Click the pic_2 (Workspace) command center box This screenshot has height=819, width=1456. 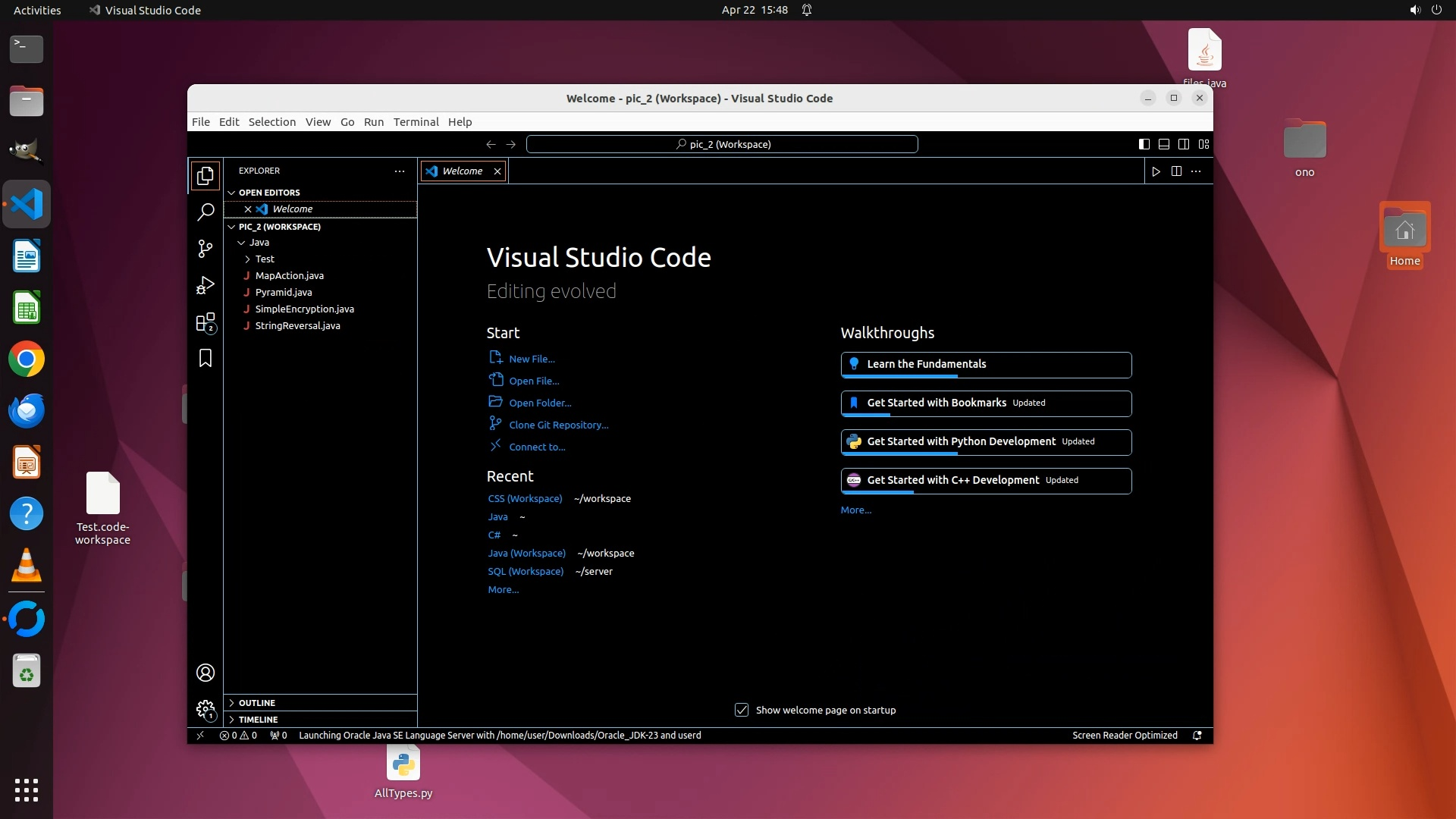point(722,144)
